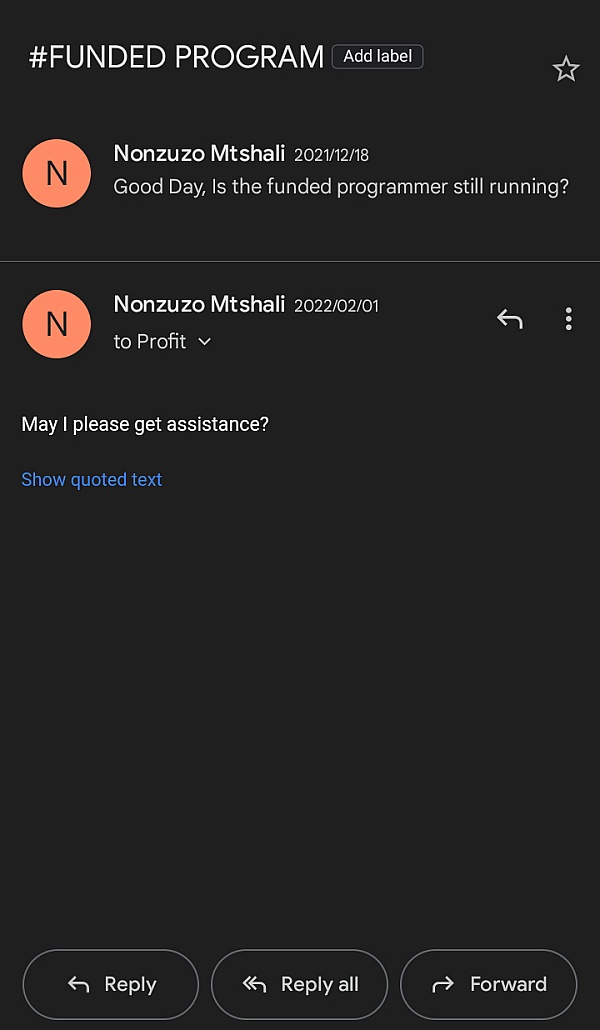Screen dimensions: 600x1030
Task: Click the Add label button
Action: [x=377, y=57]
